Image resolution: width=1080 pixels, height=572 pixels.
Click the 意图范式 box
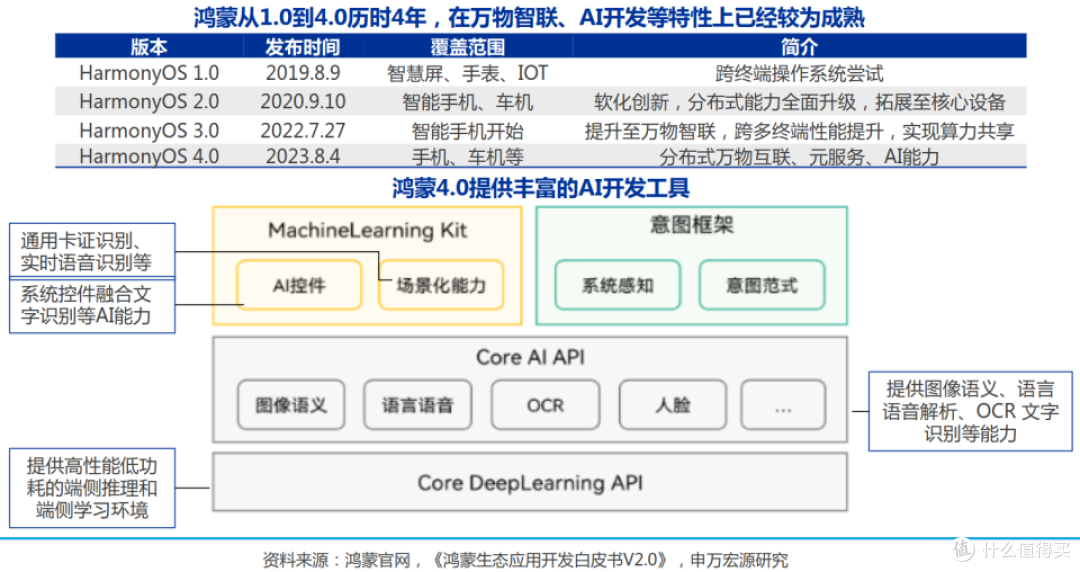click(x=762, y=285)
